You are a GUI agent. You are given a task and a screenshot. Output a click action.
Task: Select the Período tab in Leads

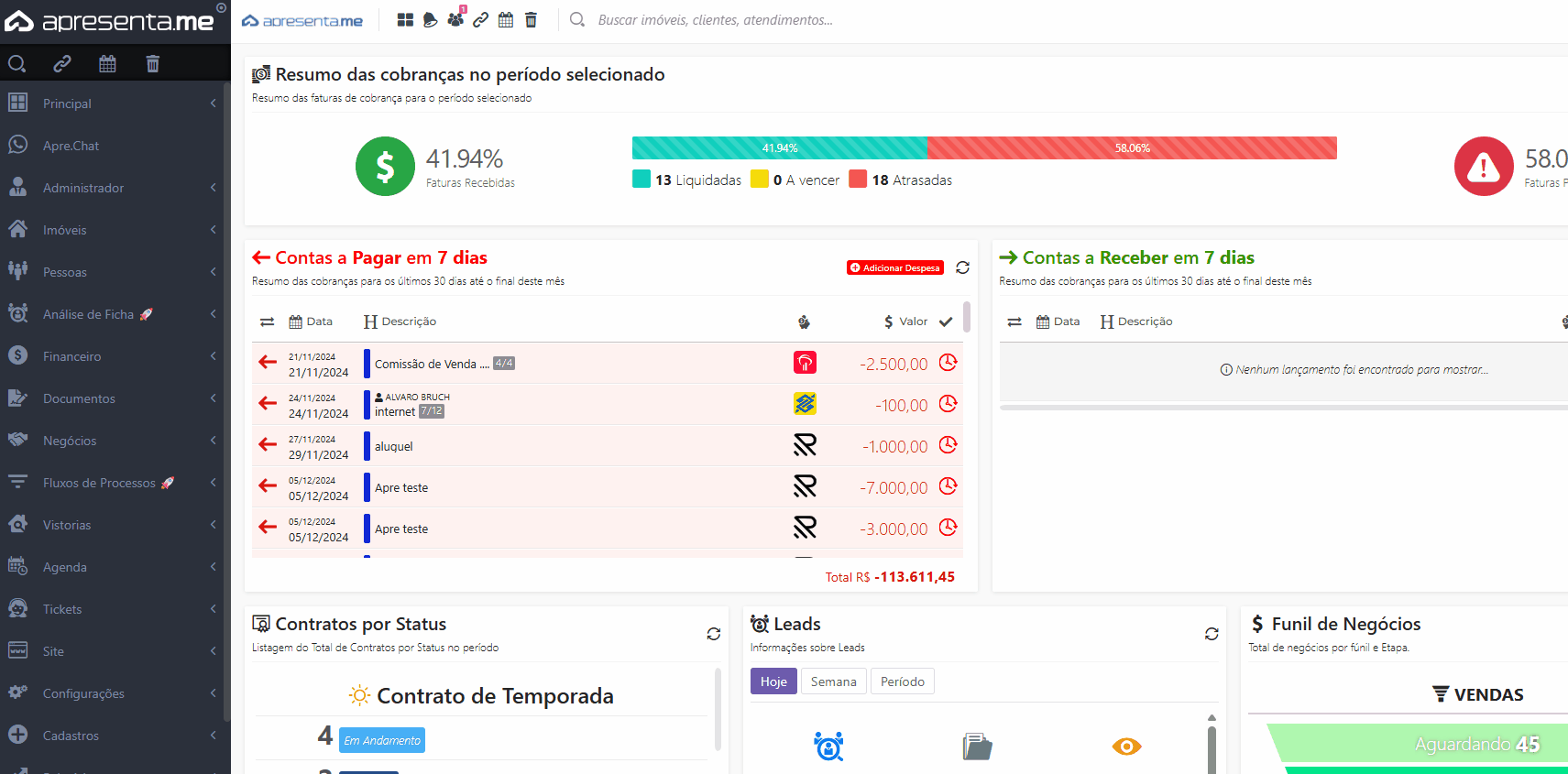coord(902,681)
